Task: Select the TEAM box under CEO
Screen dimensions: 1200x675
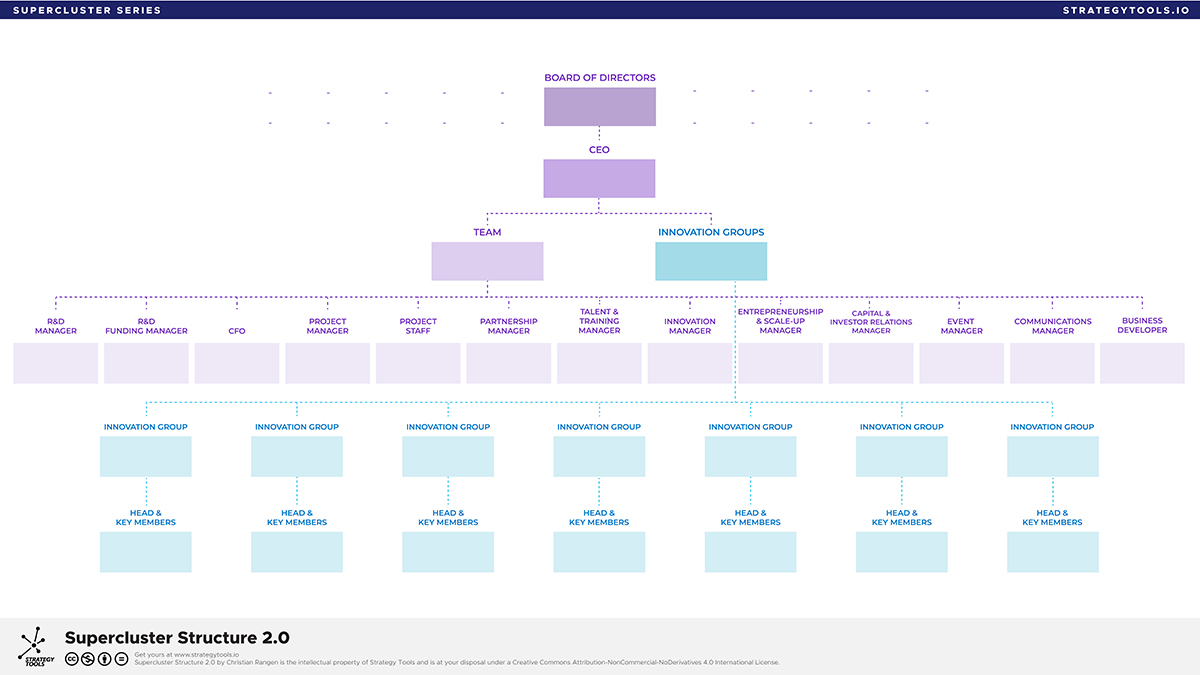Action: [x=487, y=260]
